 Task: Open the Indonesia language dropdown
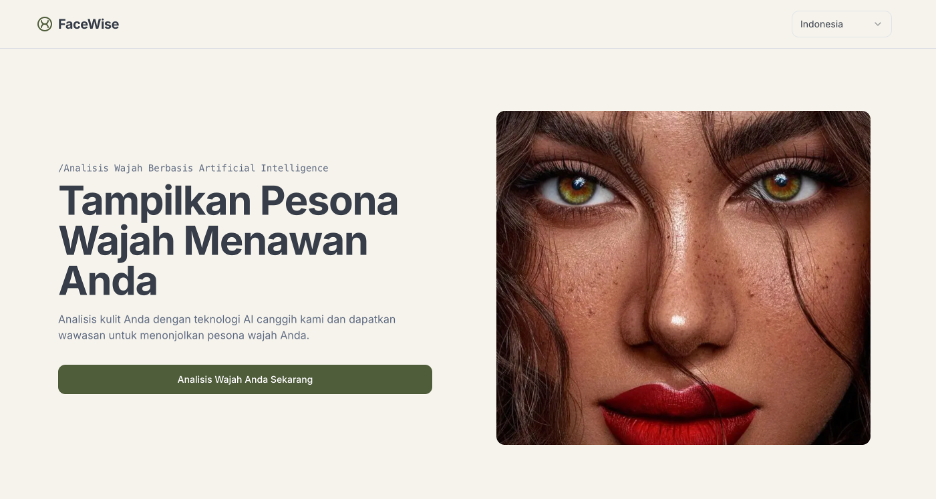click(842, 24)
